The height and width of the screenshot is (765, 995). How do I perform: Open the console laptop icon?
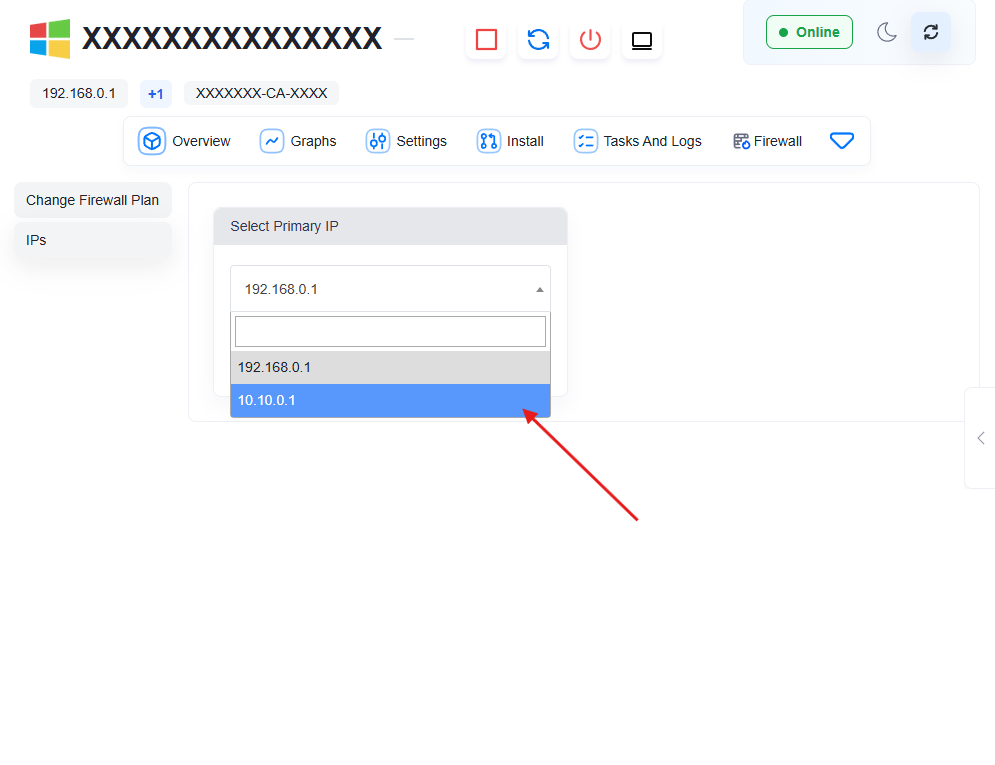click(642, 40)
